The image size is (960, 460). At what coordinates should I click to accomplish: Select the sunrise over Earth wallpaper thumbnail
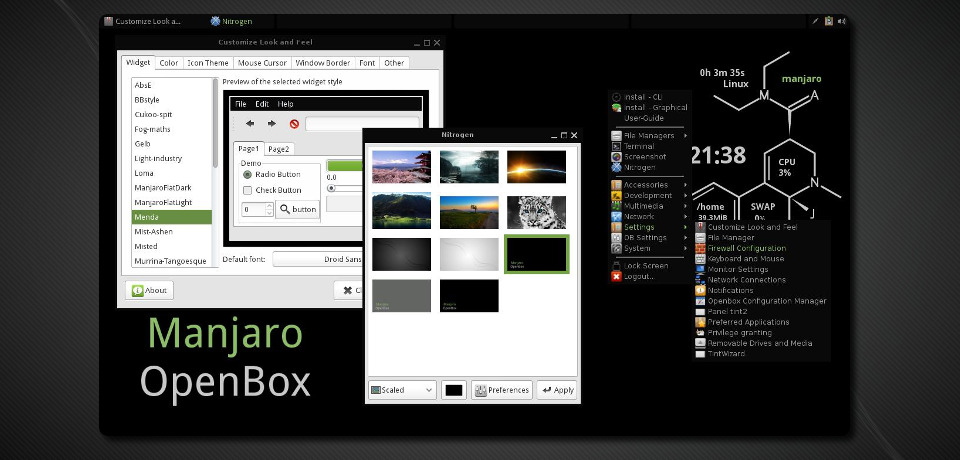pos(536,167)
